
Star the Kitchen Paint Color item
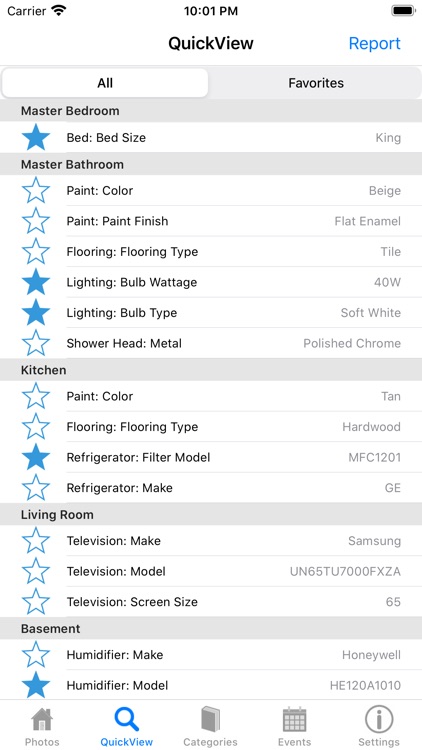[x=36, y=396]
